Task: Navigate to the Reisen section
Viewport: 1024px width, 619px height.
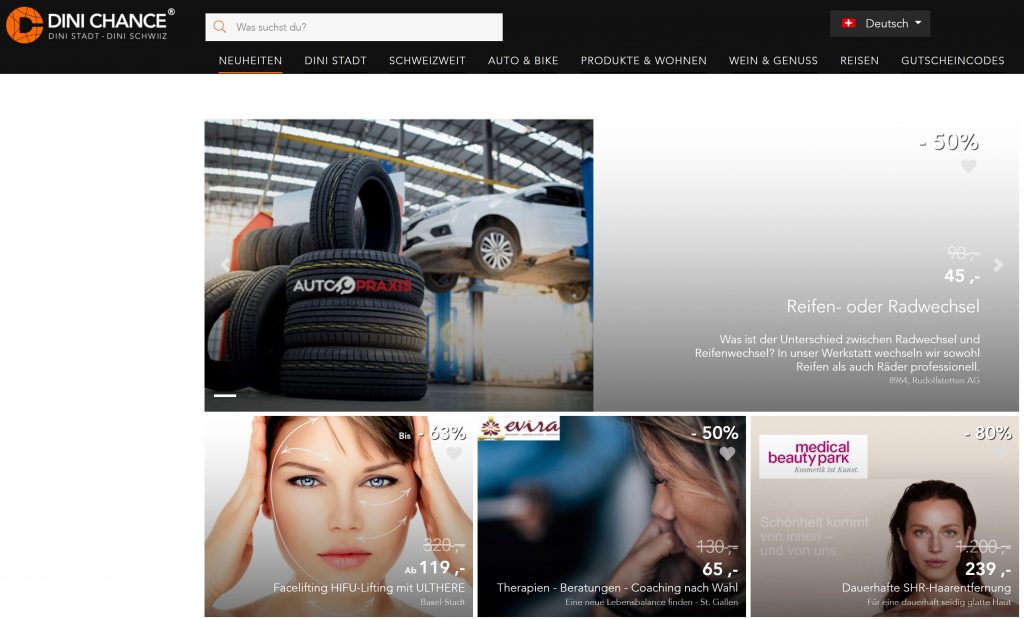Action: click(859, 61)
